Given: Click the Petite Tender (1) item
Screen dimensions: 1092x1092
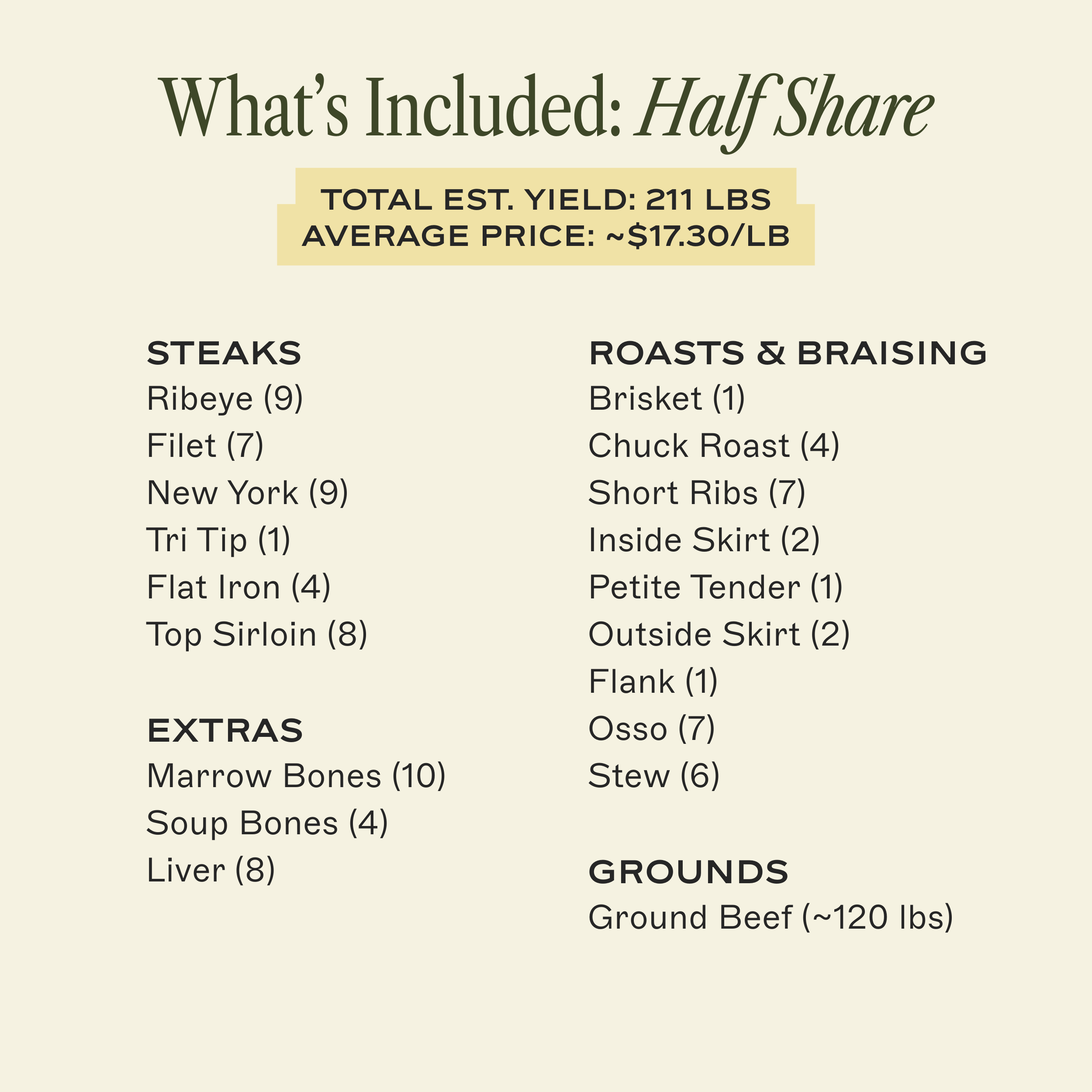Looking at the screenshot, I should click(x=715, y=587).
